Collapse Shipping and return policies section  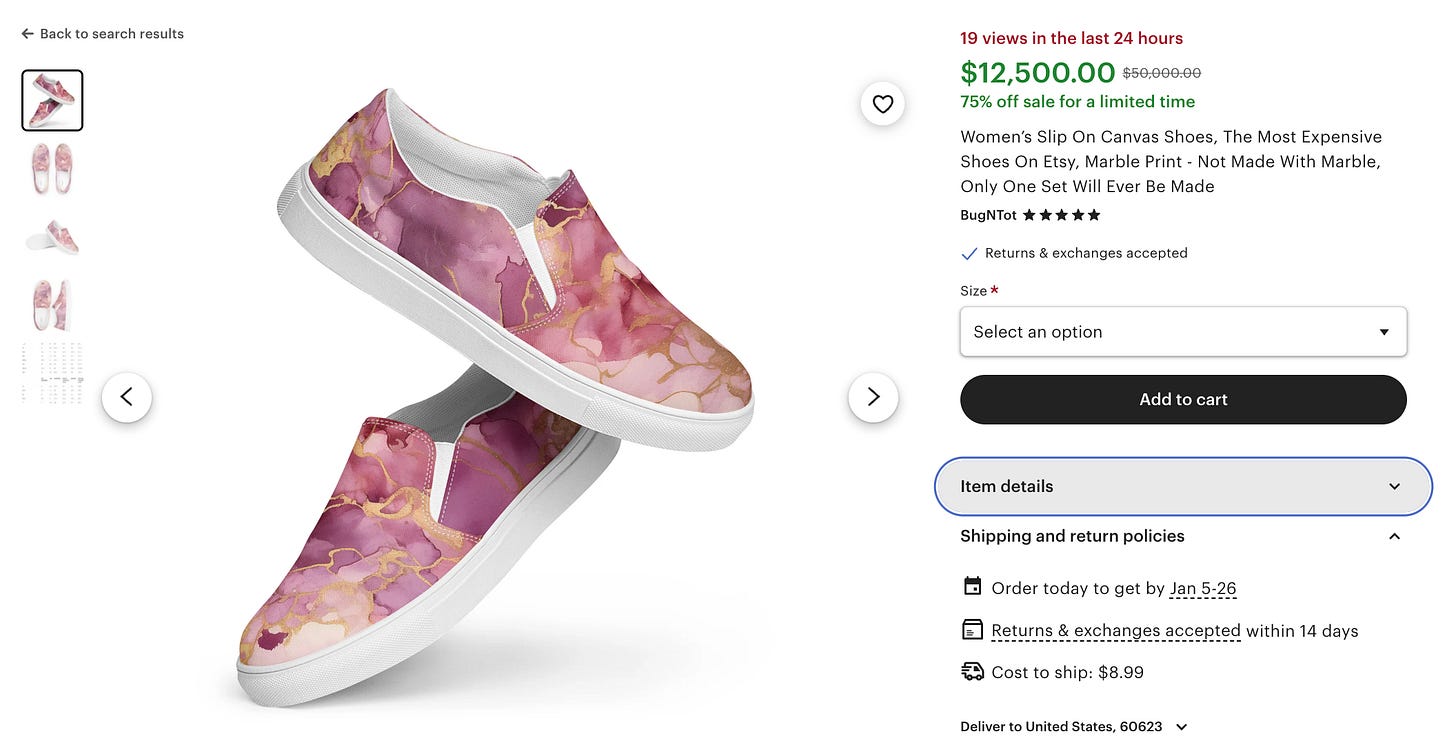tap(1394, 537)
